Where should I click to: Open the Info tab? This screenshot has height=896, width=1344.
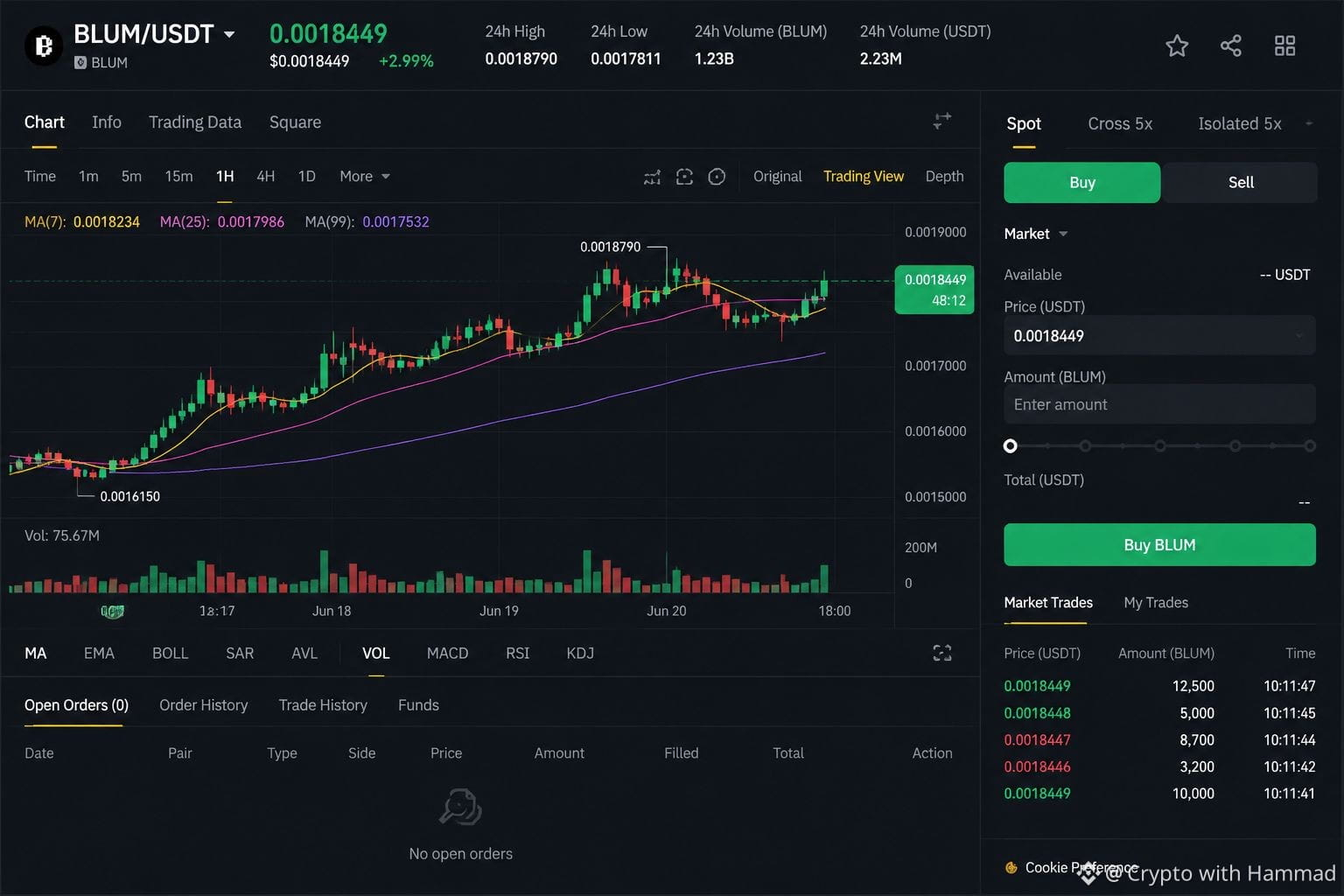pos(107,122)
